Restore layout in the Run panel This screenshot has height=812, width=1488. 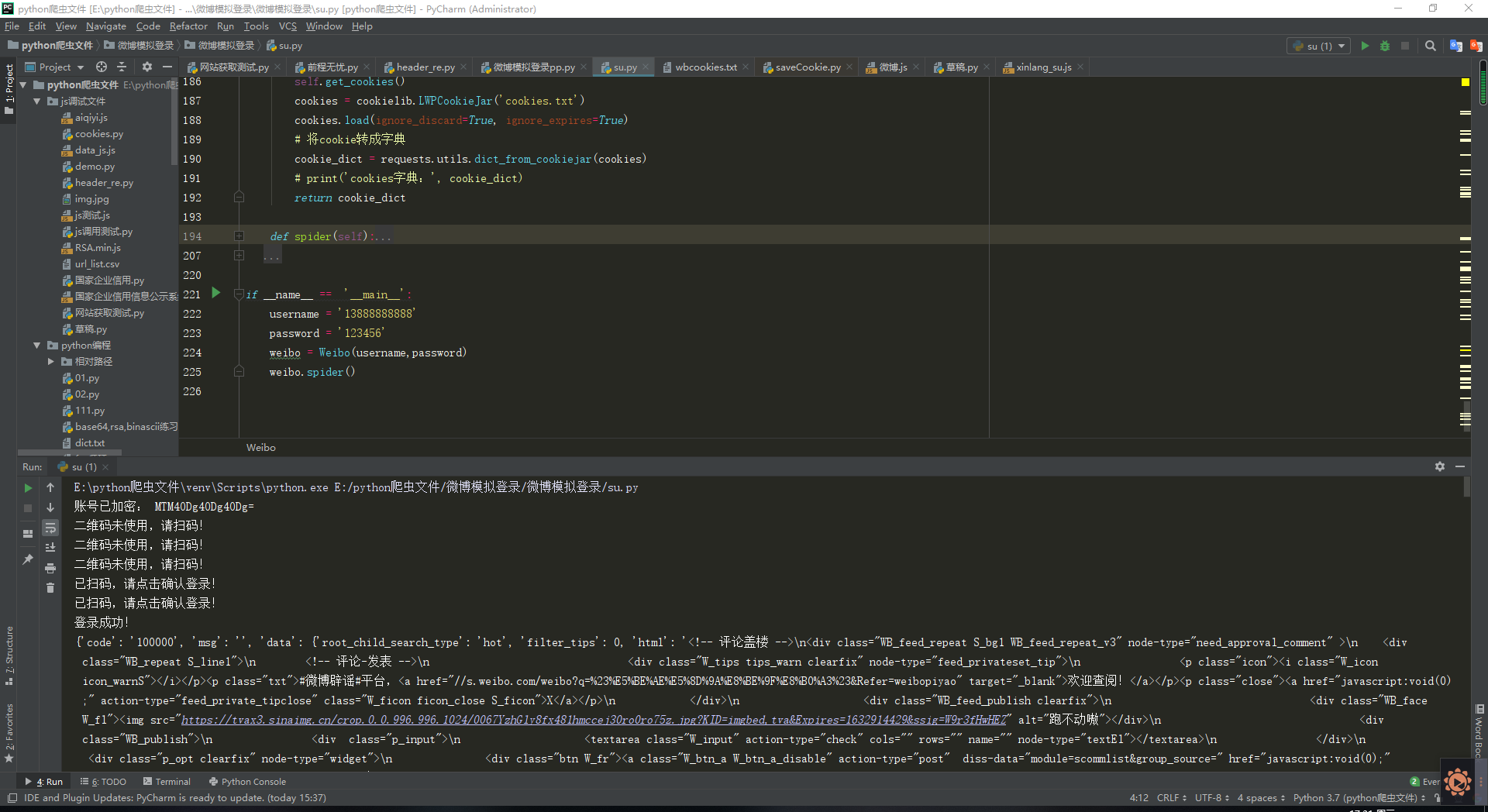pos(28,534)
